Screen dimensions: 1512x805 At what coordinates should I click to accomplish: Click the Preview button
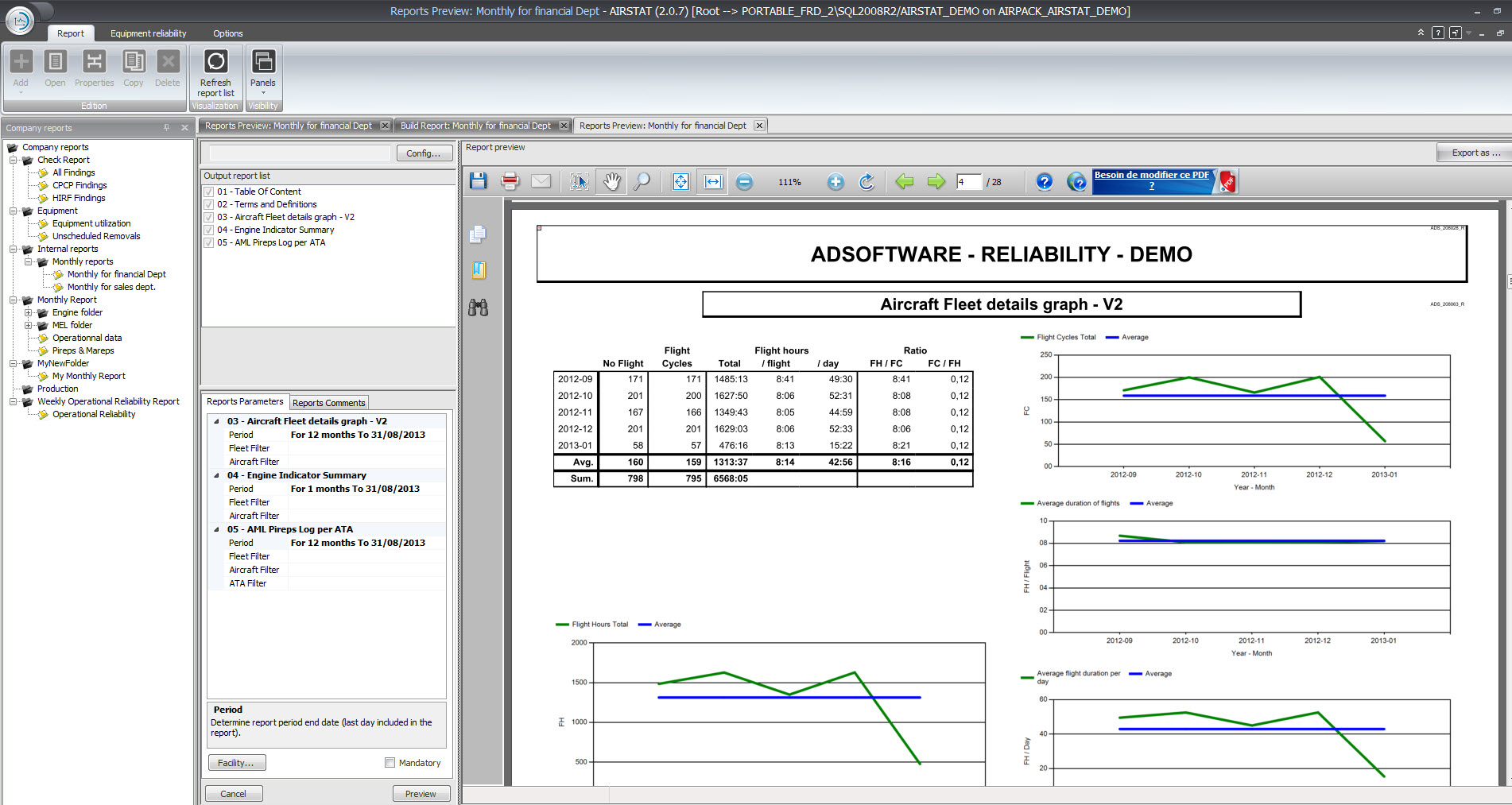coord(421,794)
